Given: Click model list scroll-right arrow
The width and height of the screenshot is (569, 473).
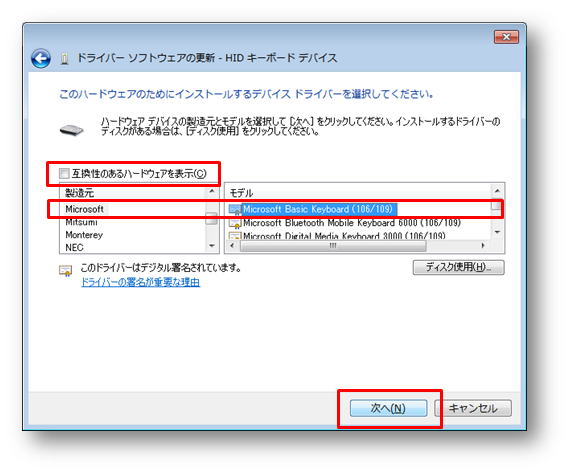Looking at the screenshot, I should (x=483, y=246).
